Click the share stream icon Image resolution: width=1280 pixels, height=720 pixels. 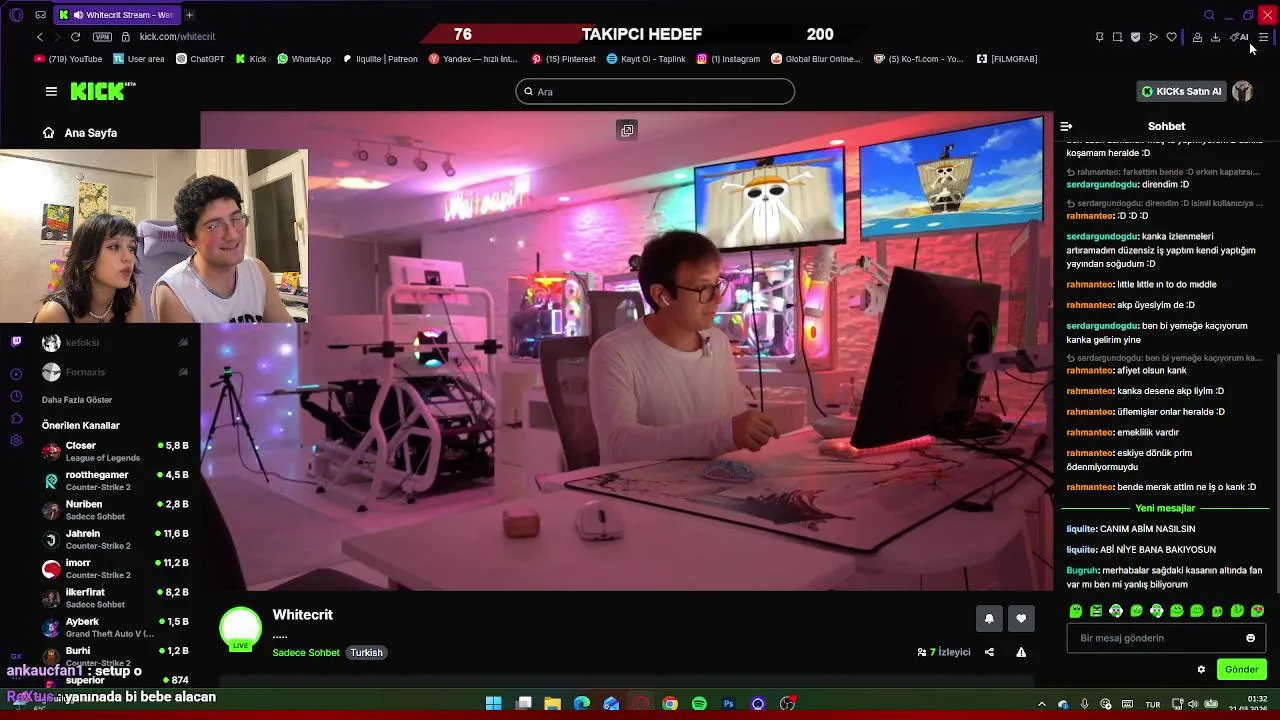pyautogui.click(x=989, y=652)
